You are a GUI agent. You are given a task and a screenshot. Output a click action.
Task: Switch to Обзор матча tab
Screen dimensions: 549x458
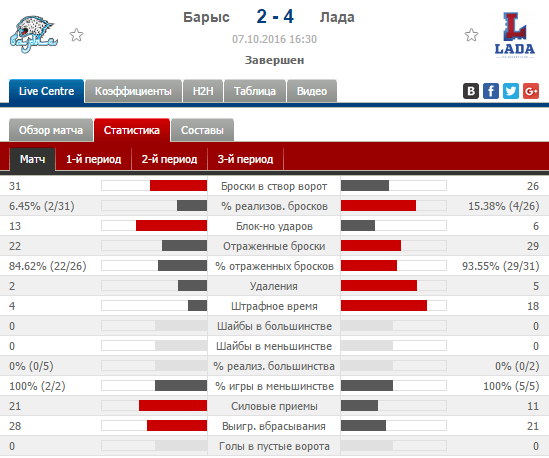(51, 130)
